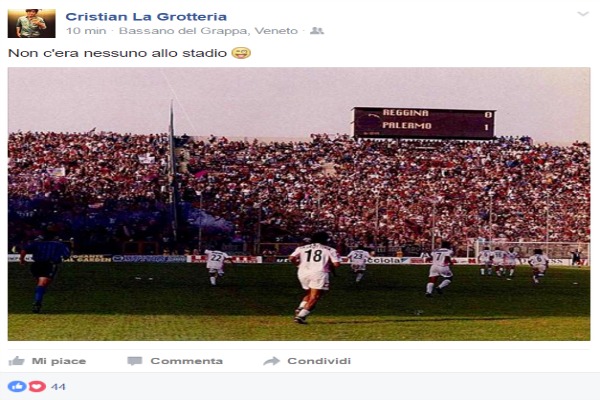Screen dimensions: 600x400
Task: Click the thumbs-up icon beside Mi piace
Action: coord(16,361)
